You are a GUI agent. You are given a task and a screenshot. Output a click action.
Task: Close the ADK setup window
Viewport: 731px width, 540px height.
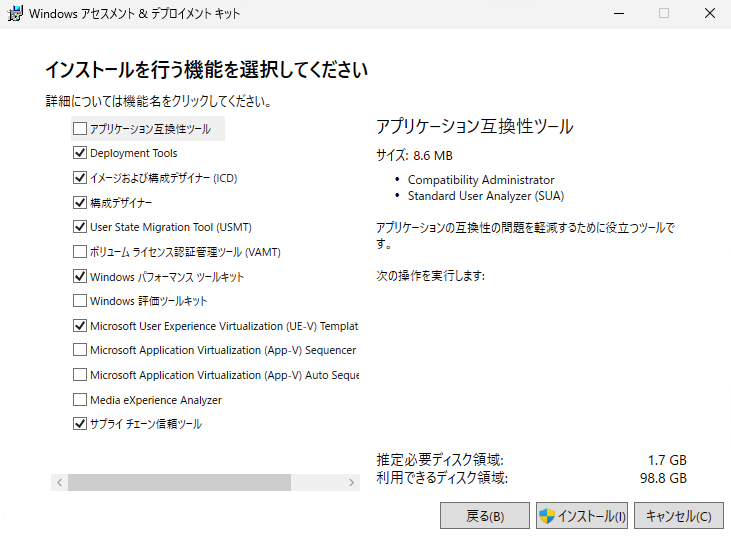pyautogui.click(x=710, y=14)
